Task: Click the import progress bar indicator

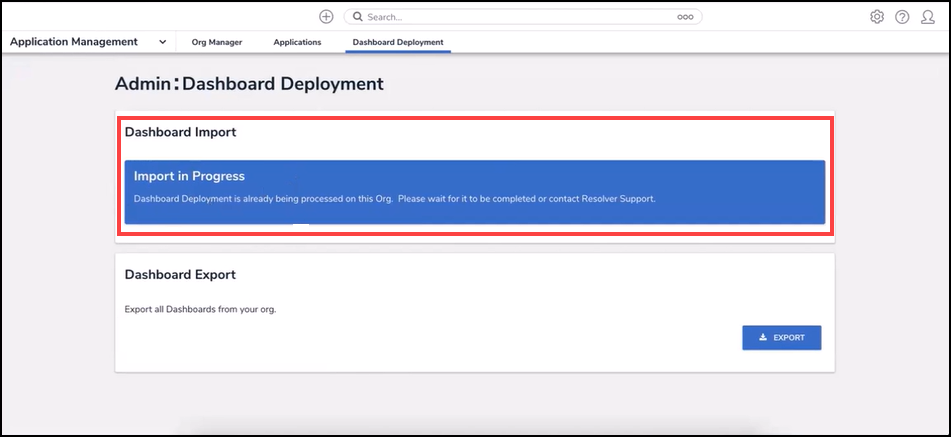Action: pyautogui.click(x=301, y=225)
